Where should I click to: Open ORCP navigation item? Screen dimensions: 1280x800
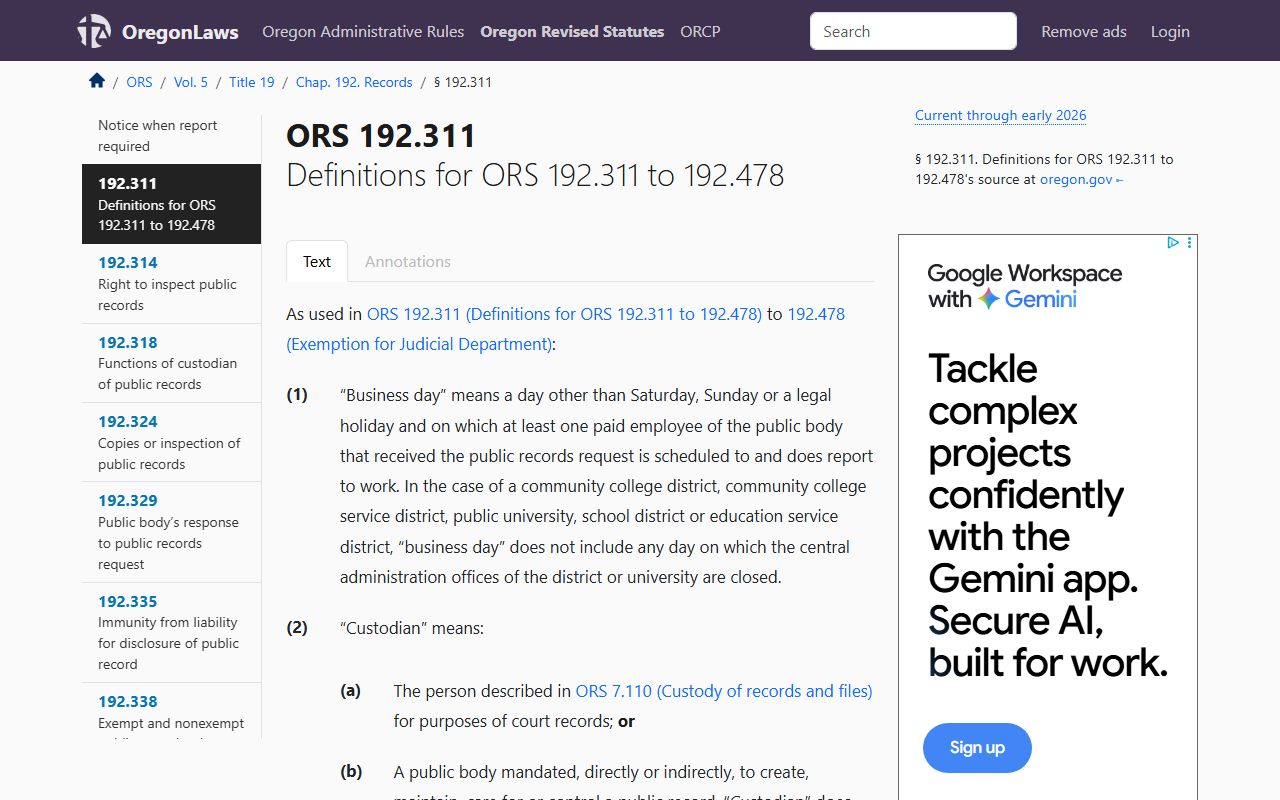pos(700,31)
